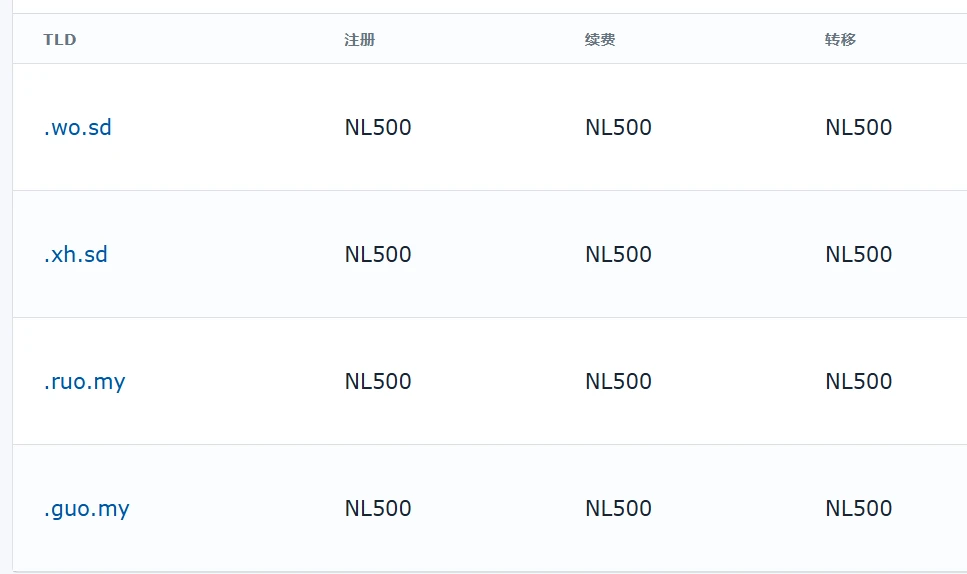Click the 续费 column header
The width and height of the screenshot is (967, 574).
click(x=600, y=40)
